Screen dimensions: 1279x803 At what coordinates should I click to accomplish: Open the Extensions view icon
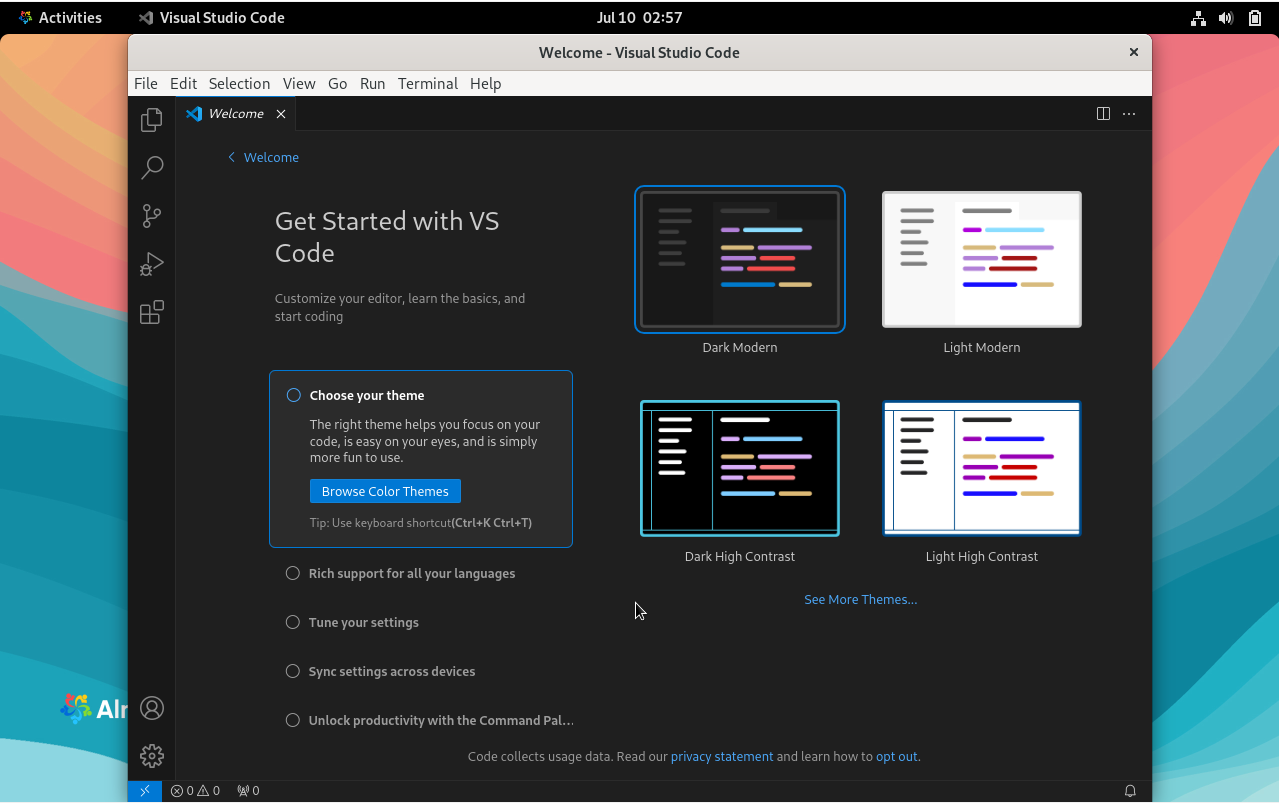tap(151, 312)
